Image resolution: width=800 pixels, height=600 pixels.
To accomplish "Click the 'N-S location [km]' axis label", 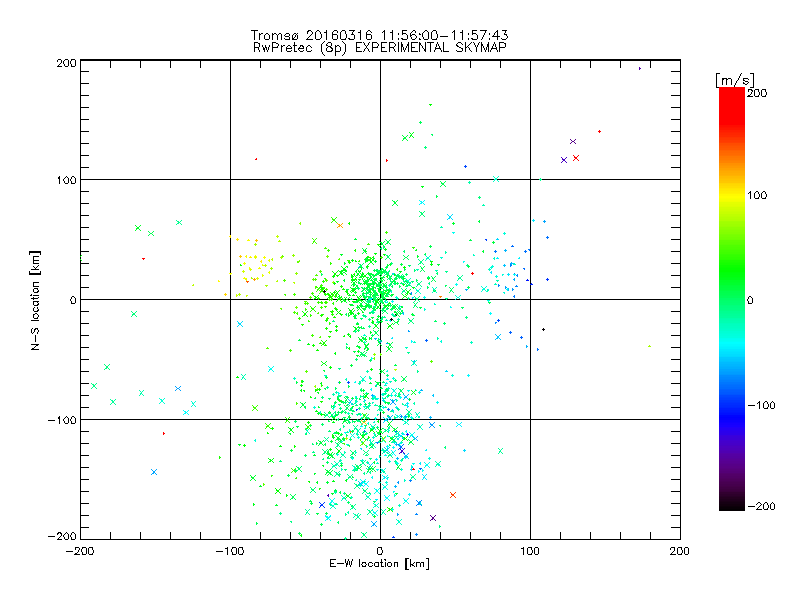I will coord(35,300).
